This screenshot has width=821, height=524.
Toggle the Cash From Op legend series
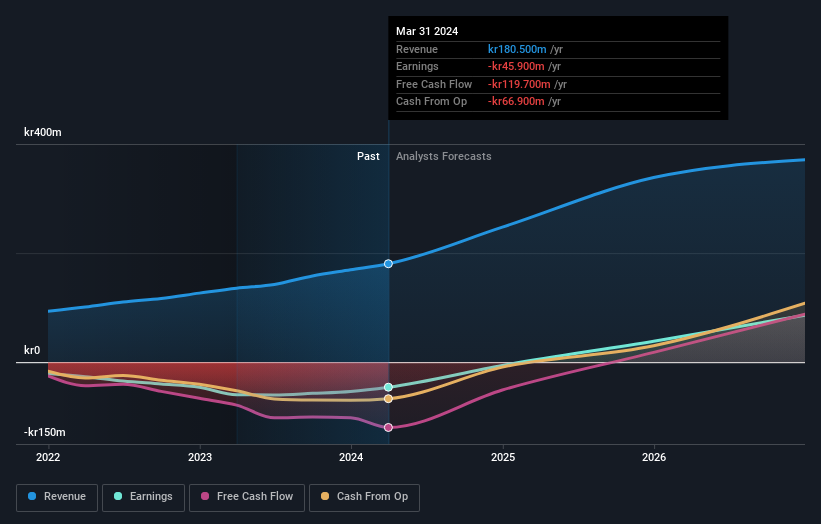pyautogui.click(x=364, y=497)
